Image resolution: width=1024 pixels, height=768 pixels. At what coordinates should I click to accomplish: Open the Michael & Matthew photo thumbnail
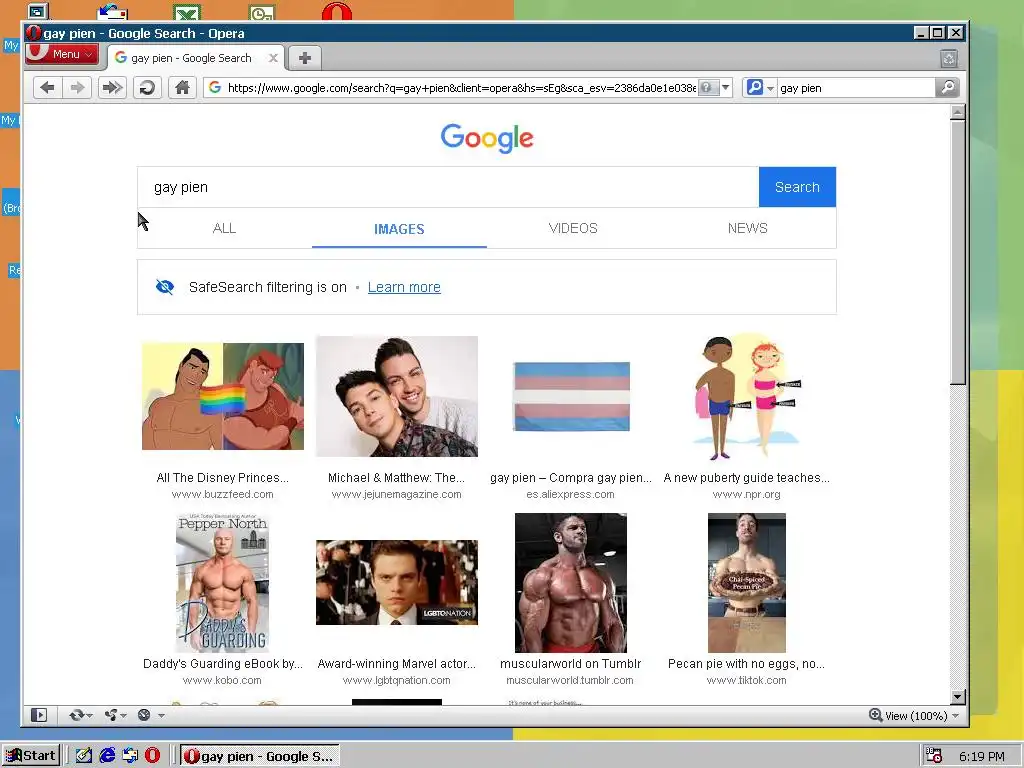(397, 396)
